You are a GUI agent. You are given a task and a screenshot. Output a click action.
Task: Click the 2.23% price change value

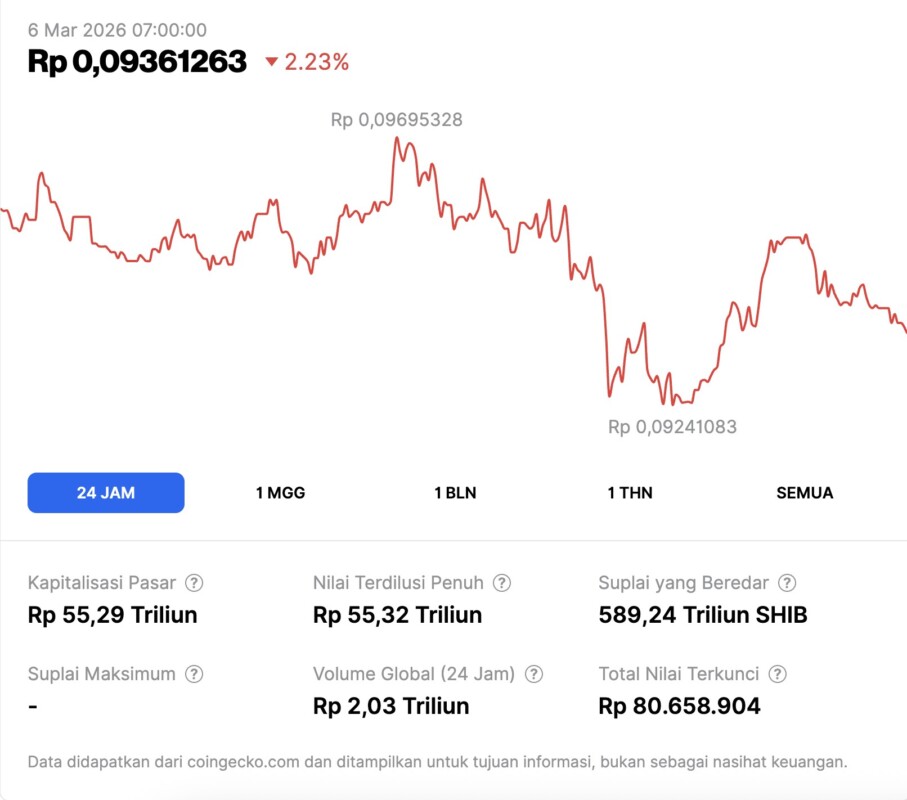click(317, 62)
